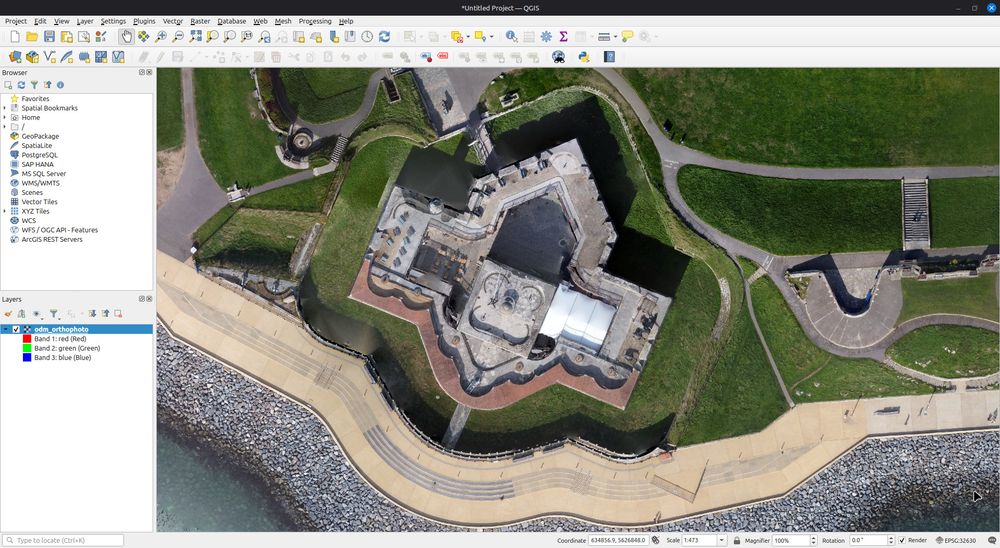This screenshot has height=548, width=1000.
Task: Open the Python Console icon
Action: 583,57
